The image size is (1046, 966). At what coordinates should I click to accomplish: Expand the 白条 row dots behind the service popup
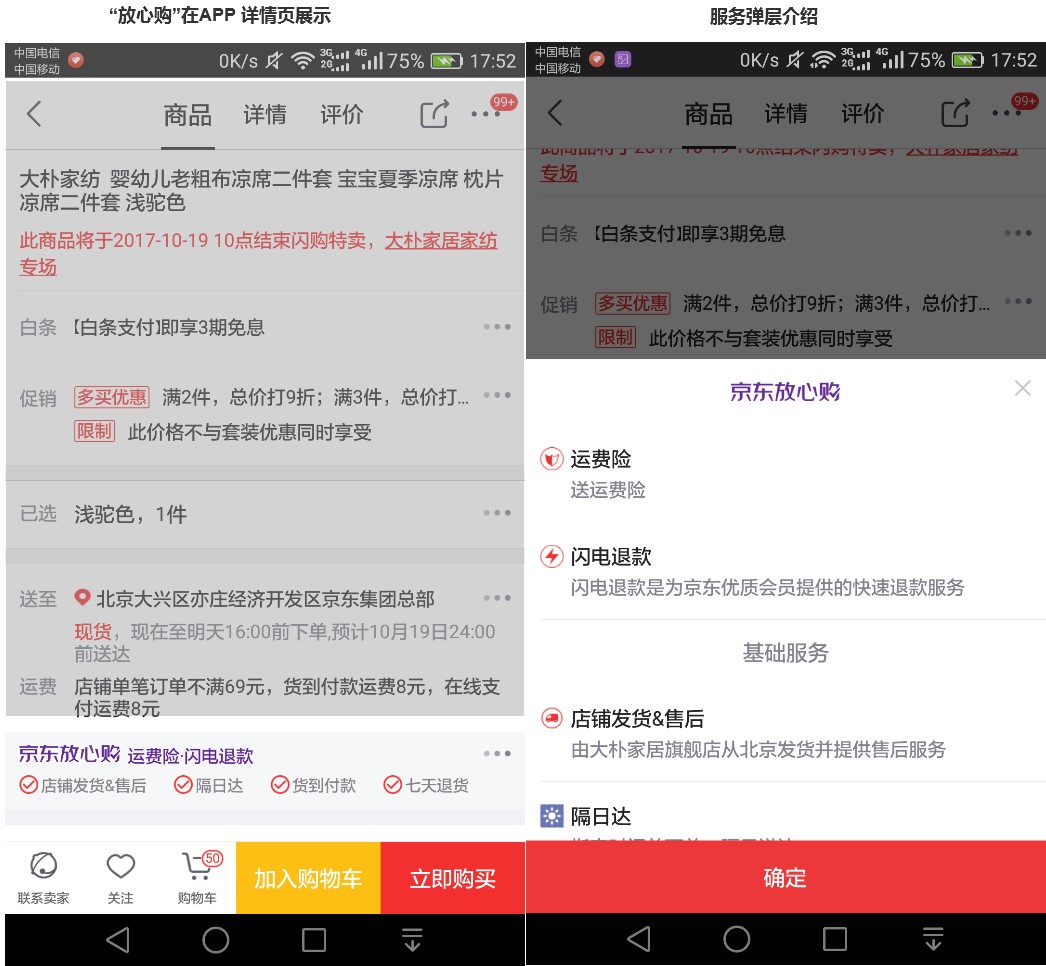point(1018,233)
